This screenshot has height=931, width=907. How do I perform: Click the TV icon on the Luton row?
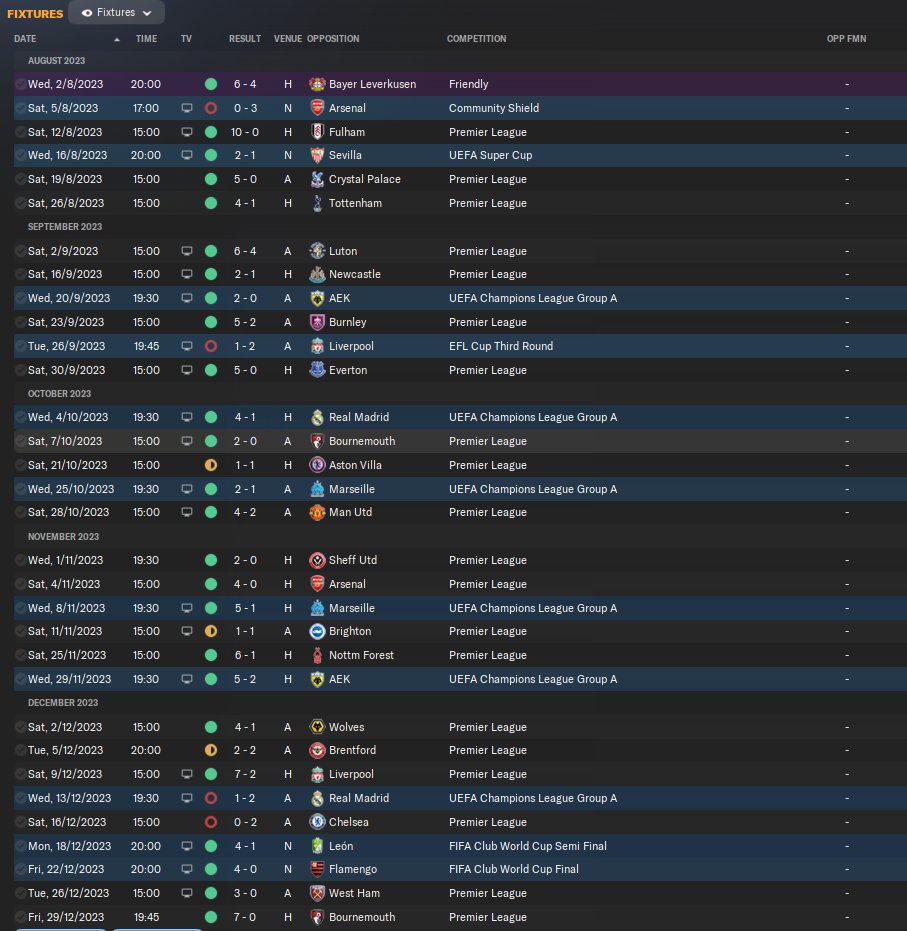(x=186, y=251)
